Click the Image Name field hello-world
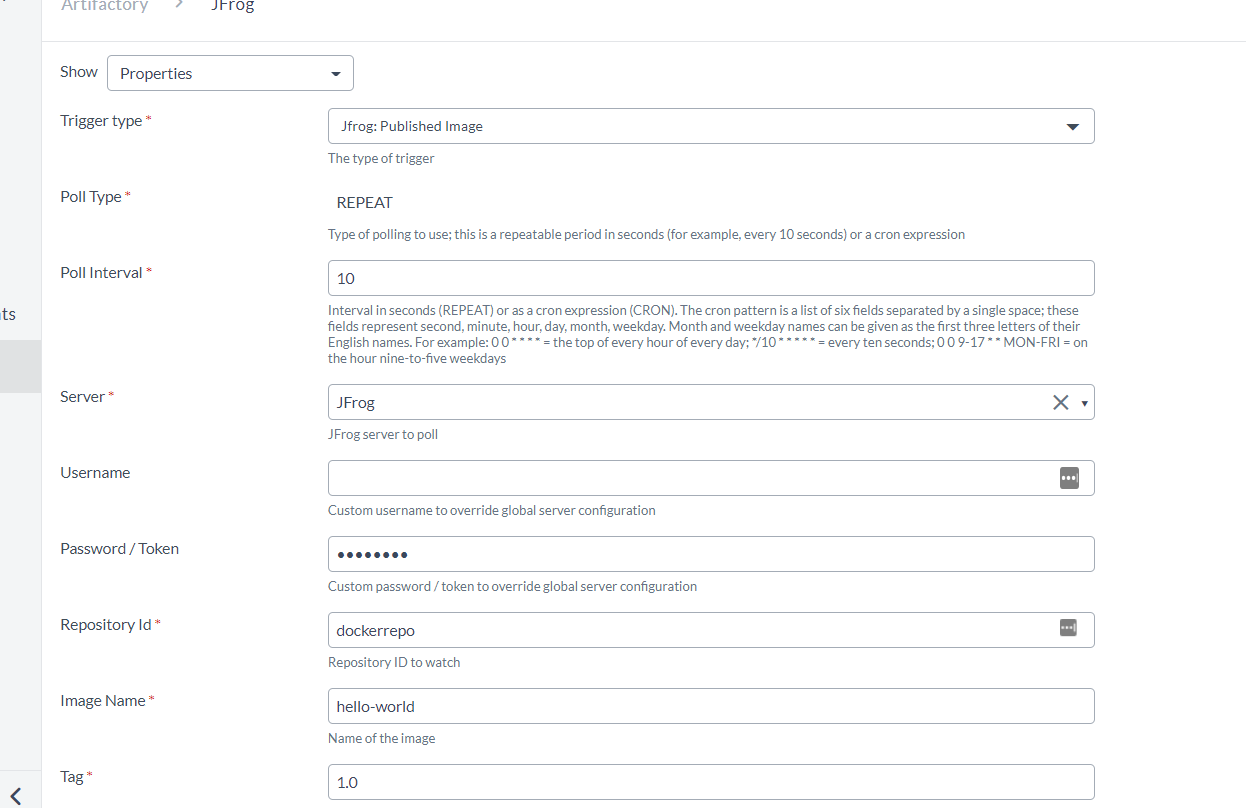Viewport: 1246px width, 808px height. (710, 706)
